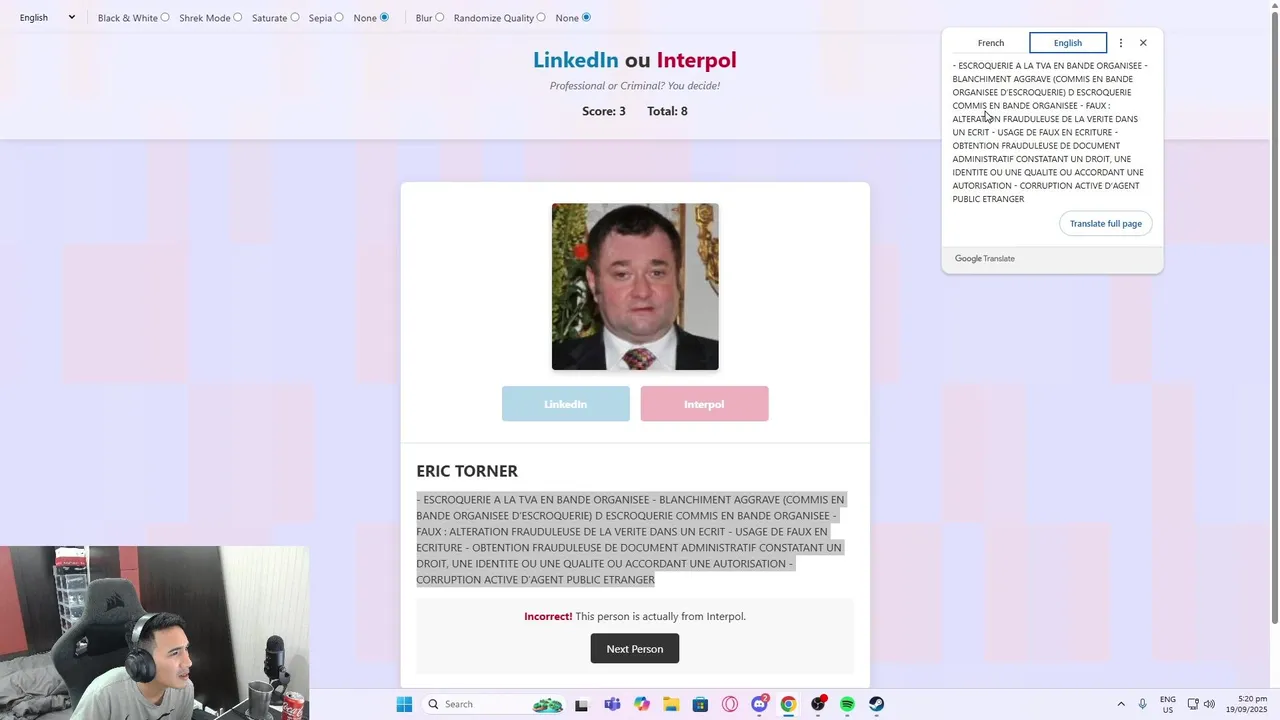Open the ENG US language switcher
This screenshot has width=1280, height=720.
coord(1168,704)
